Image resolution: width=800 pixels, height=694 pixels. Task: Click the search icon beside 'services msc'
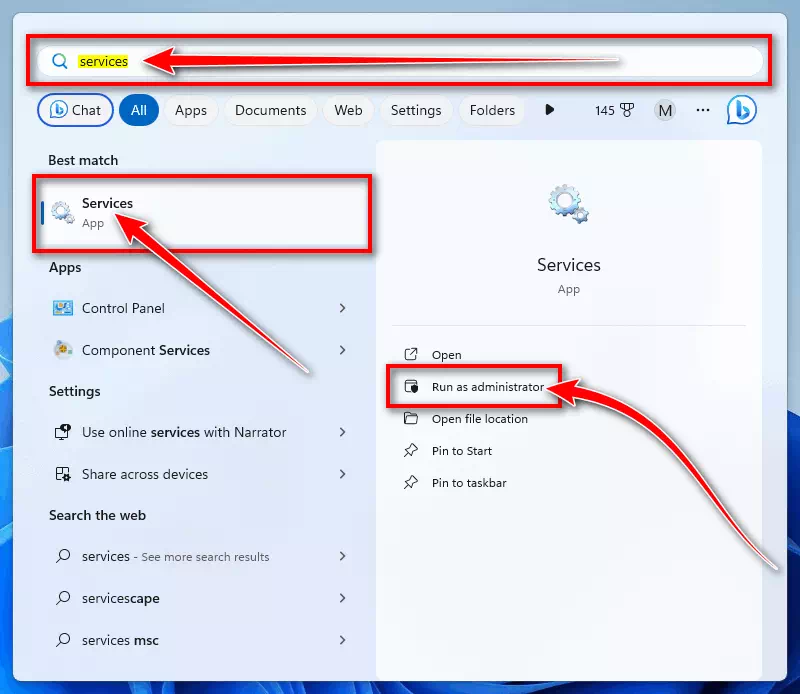[x=63, y=639]
